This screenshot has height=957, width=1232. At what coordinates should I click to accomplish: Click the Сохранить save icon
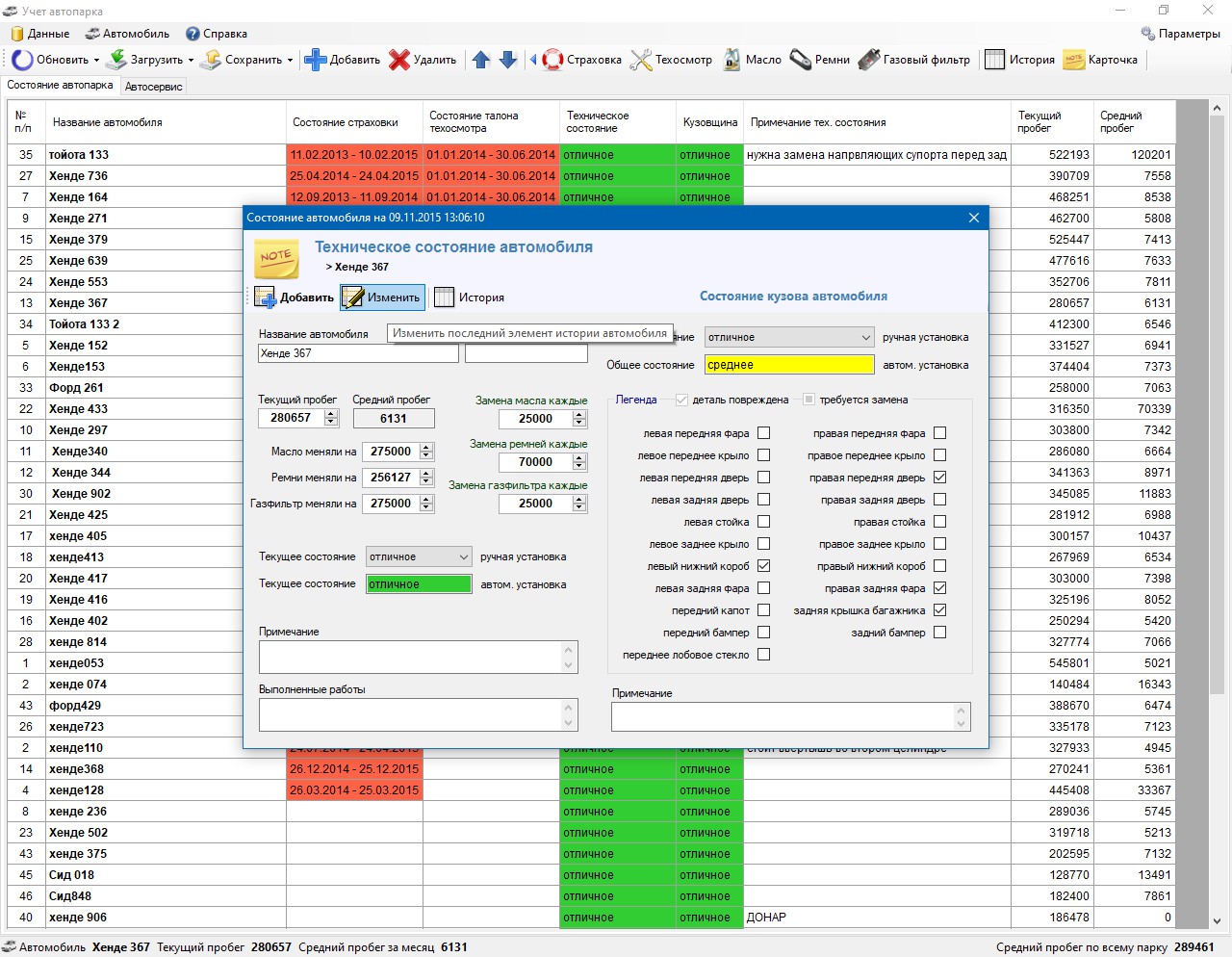pyautogui.click(x=211, y=60)
